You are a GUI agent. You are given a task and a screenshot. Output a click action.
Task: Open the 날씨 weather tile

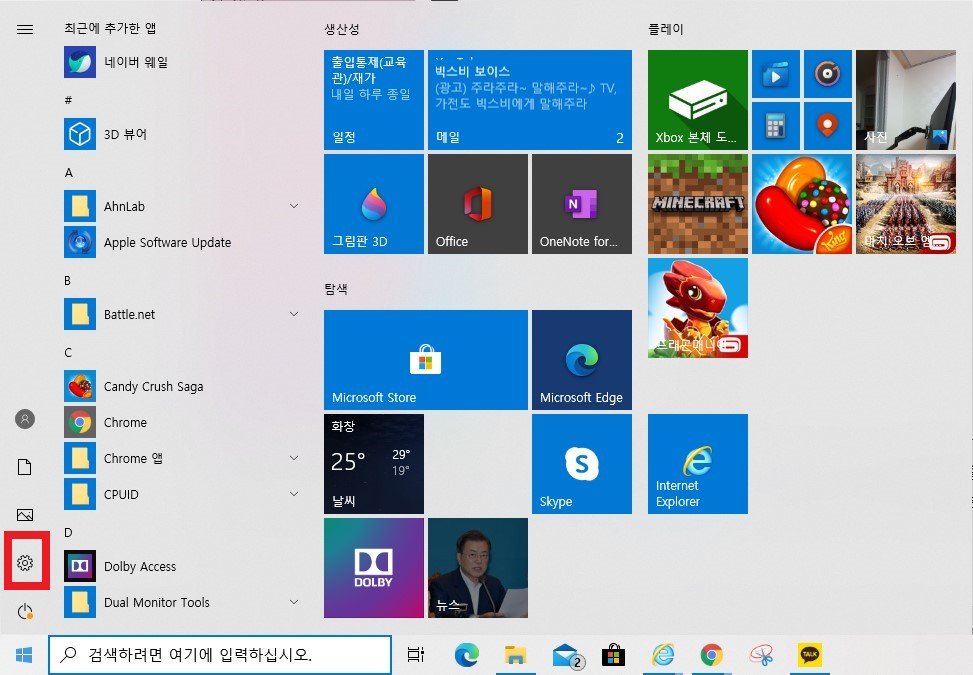pos(374,464)
